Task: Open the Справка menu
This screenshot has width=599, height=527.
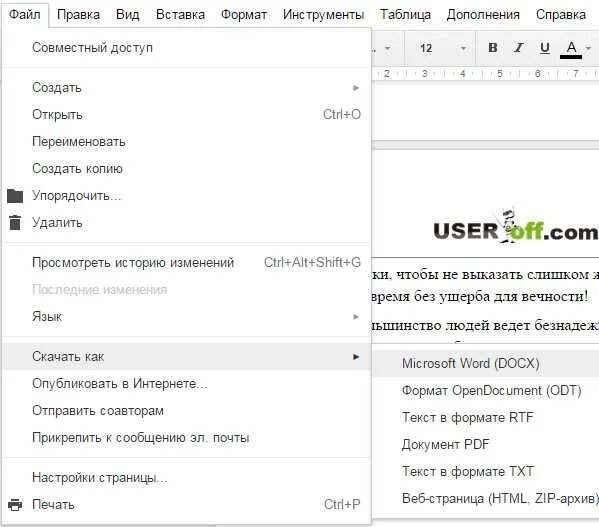Action: tap(561, 15)
